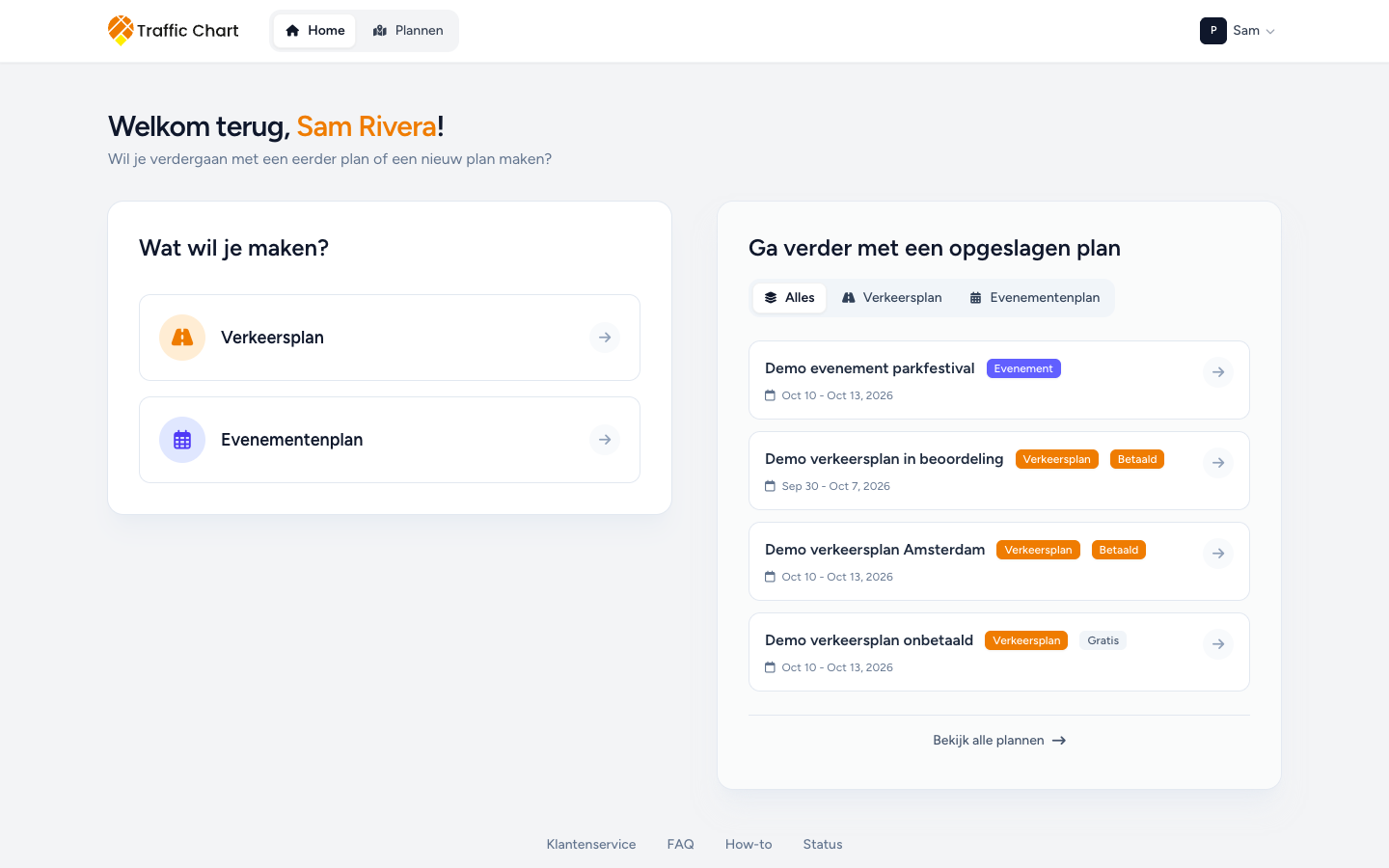
Task: Click the orange Verkeersplan road icon
Action: click(x=182, y=338)
